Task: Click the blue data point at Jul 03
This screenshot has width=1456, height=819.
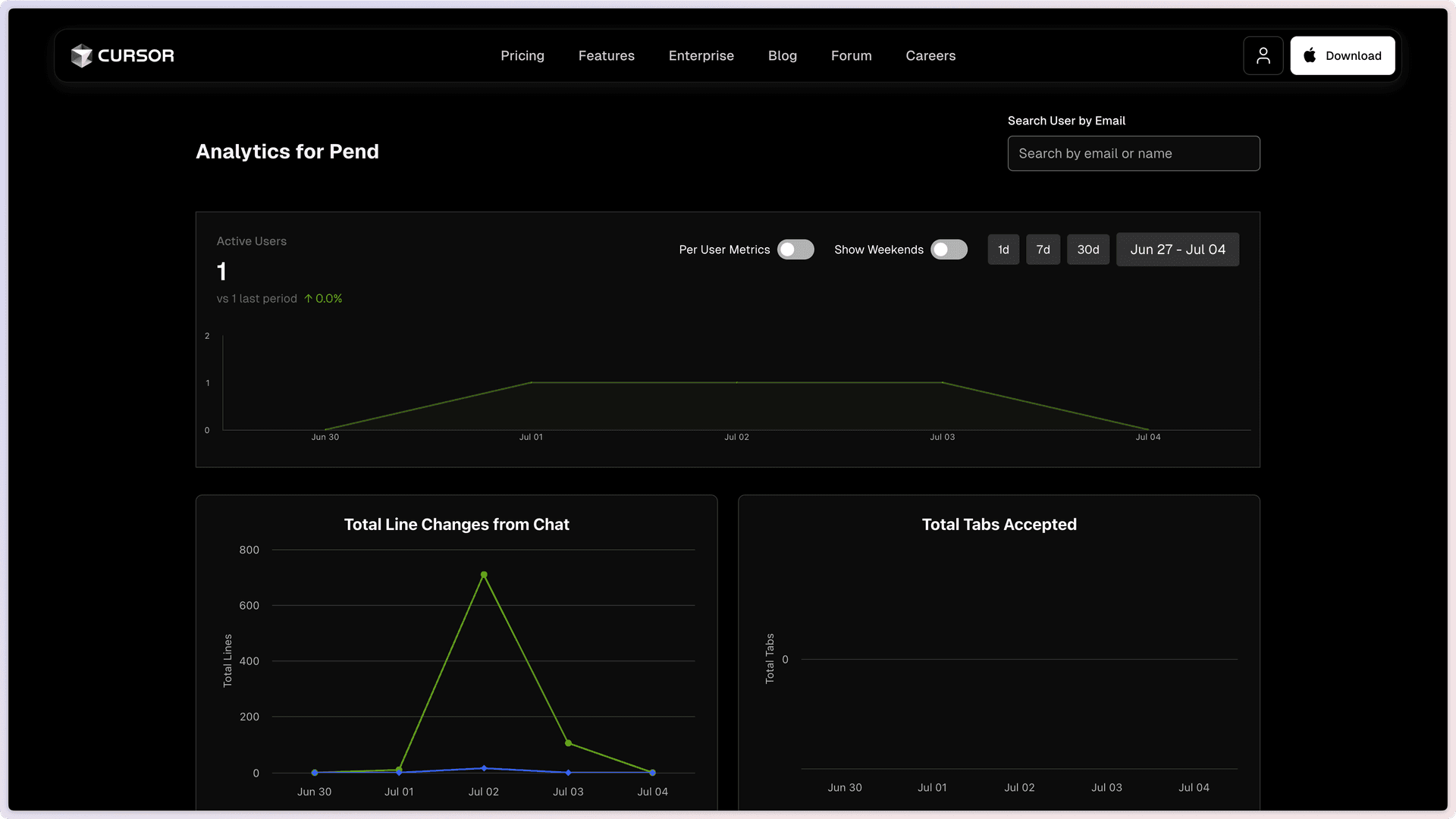Action: [568, 773]
